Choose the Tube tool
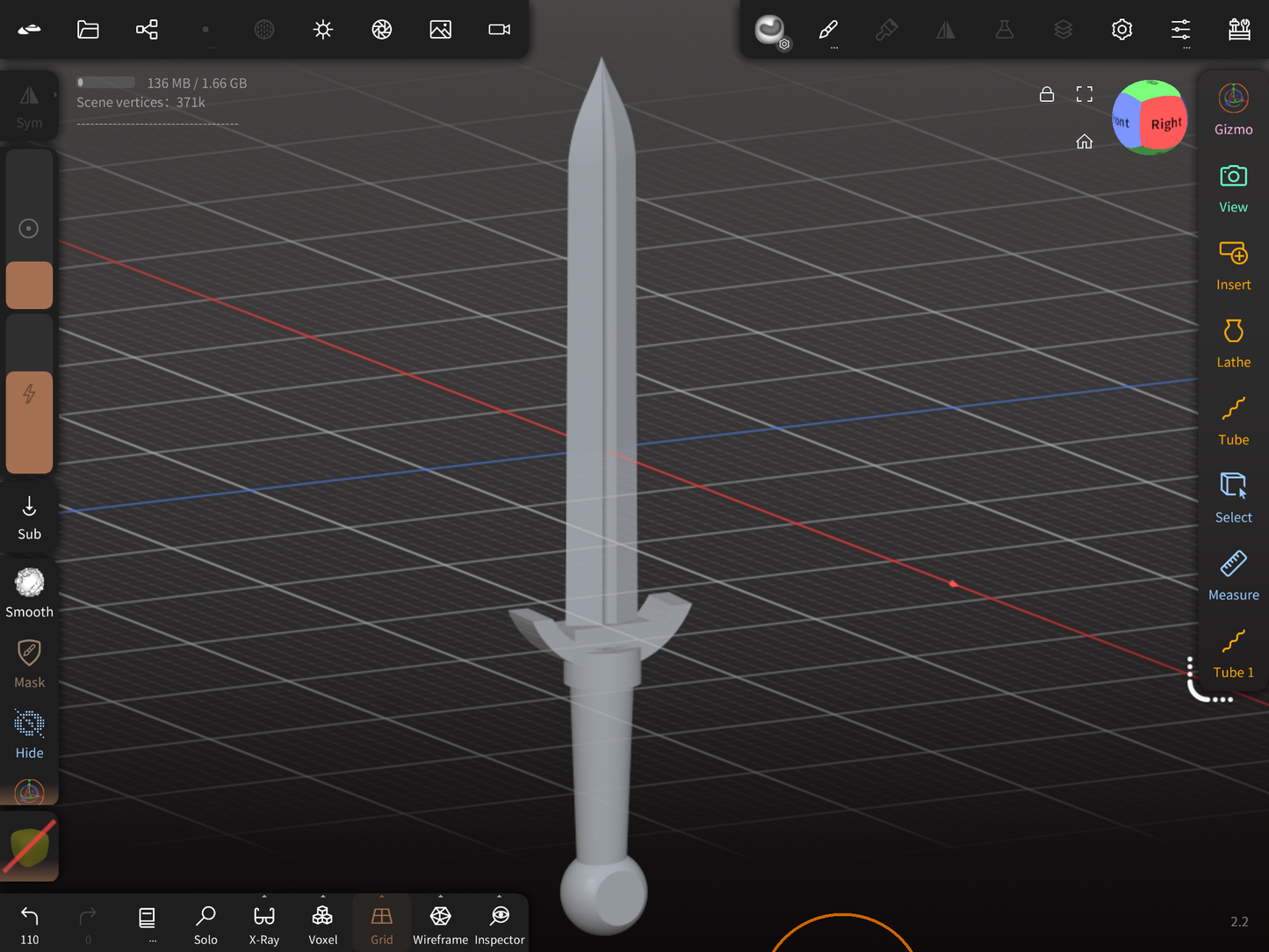This screenshot has width=1269, height=952. click(x=1233, y=420)
